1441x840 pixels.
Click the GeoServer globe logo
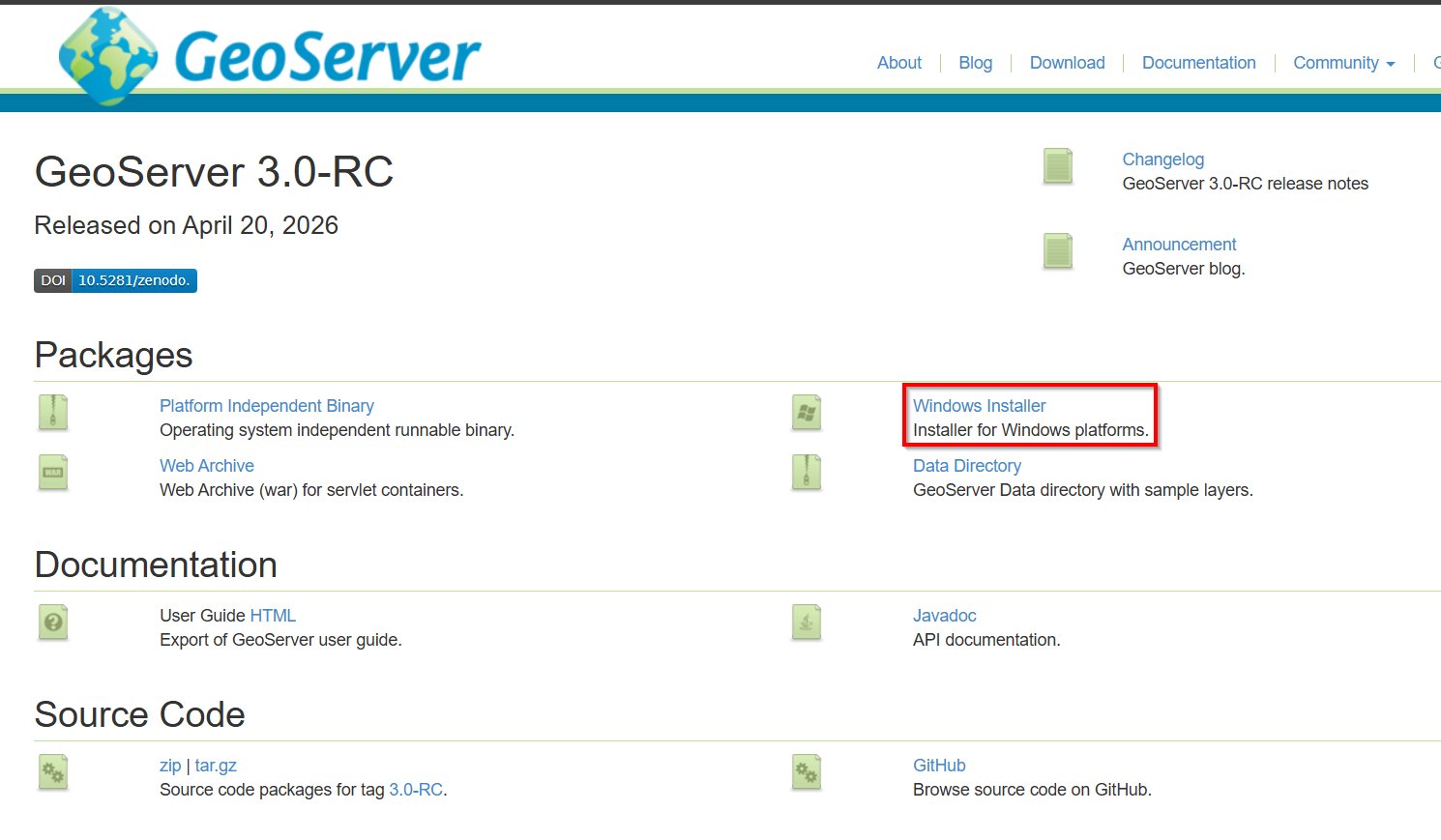click(x=107, y=56)
